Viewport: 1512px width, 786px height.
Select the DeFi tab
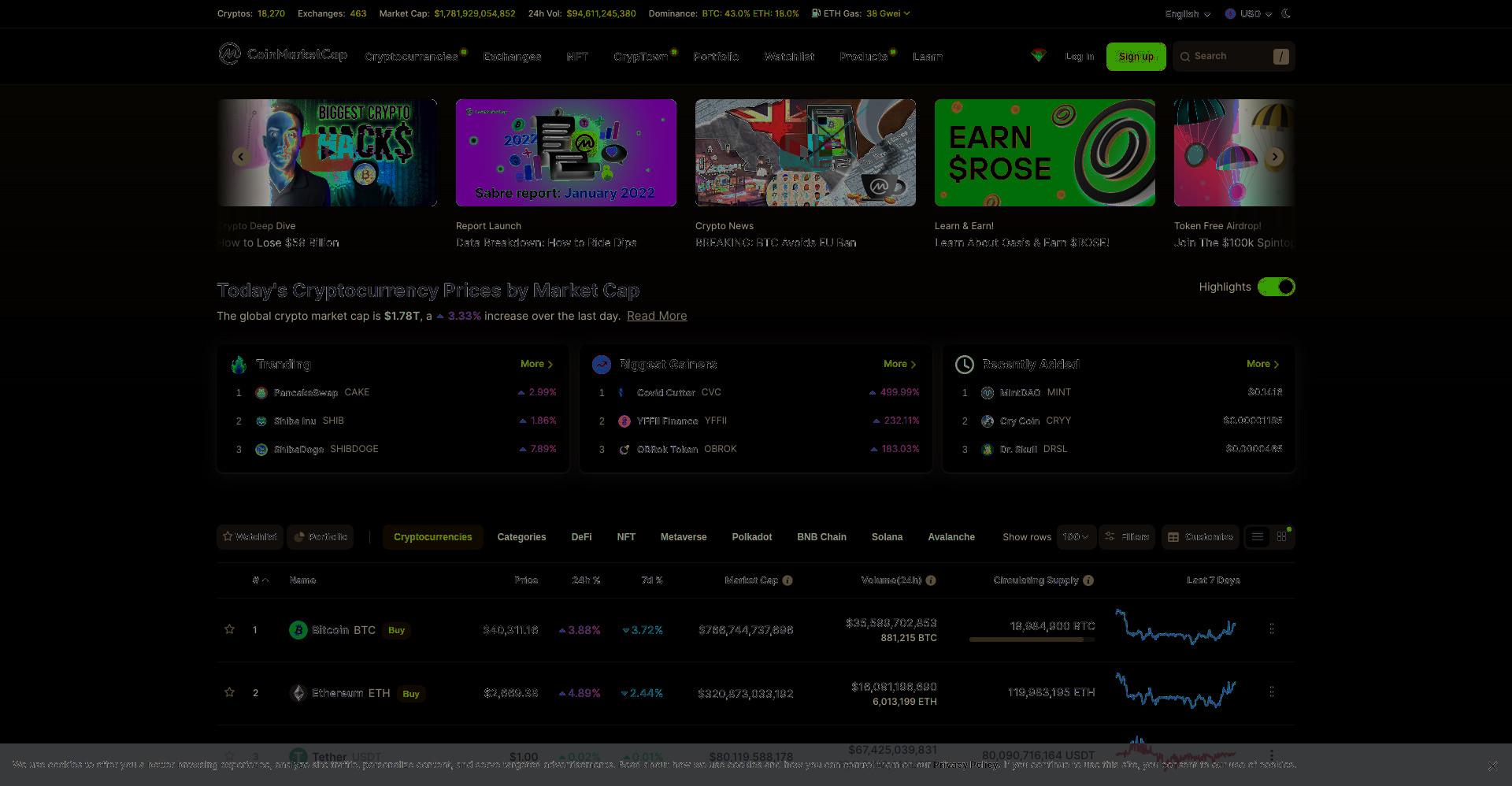(581, 537)
